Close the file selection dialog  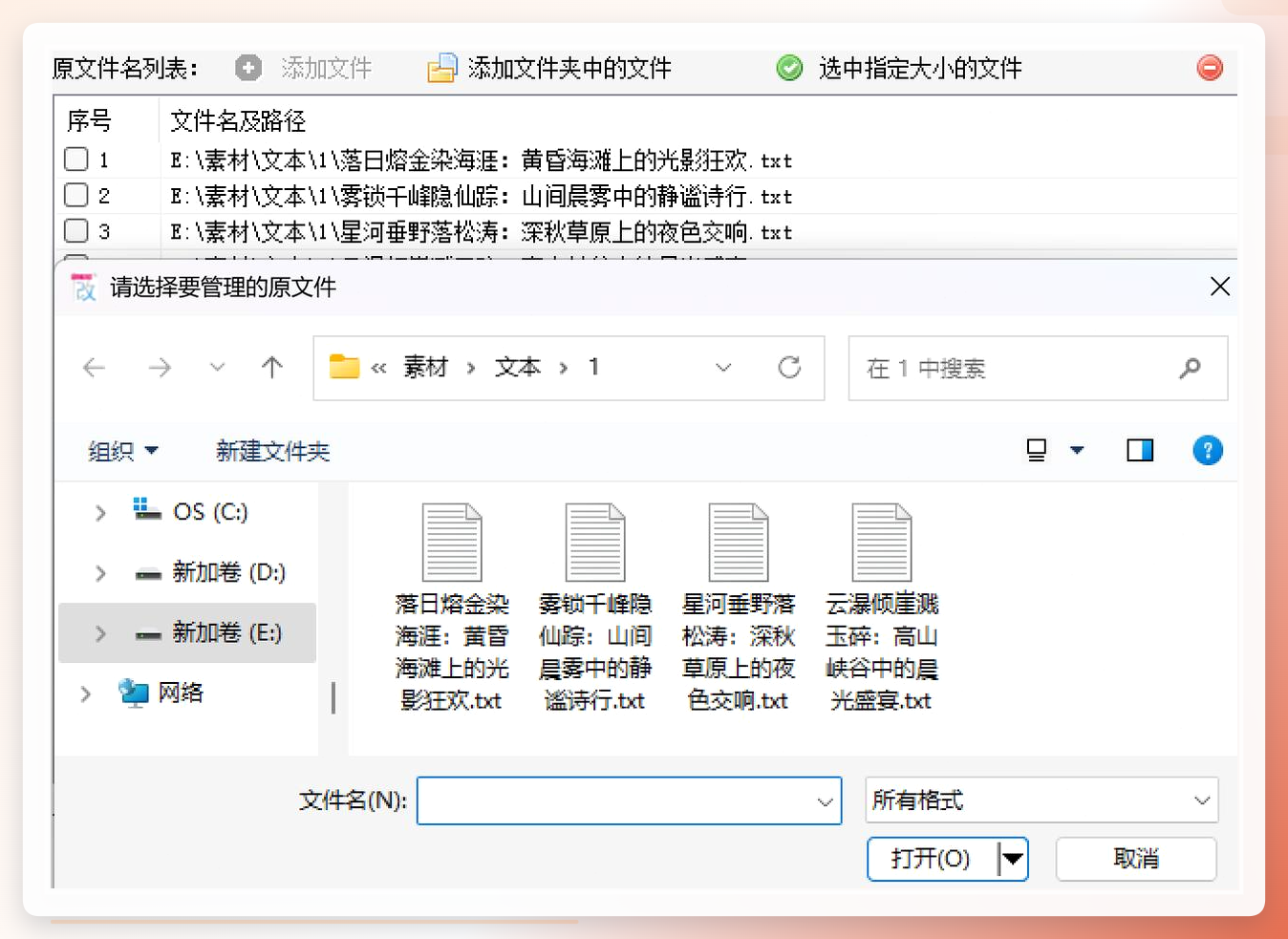pyautogui.click(x=1220, y=287)
